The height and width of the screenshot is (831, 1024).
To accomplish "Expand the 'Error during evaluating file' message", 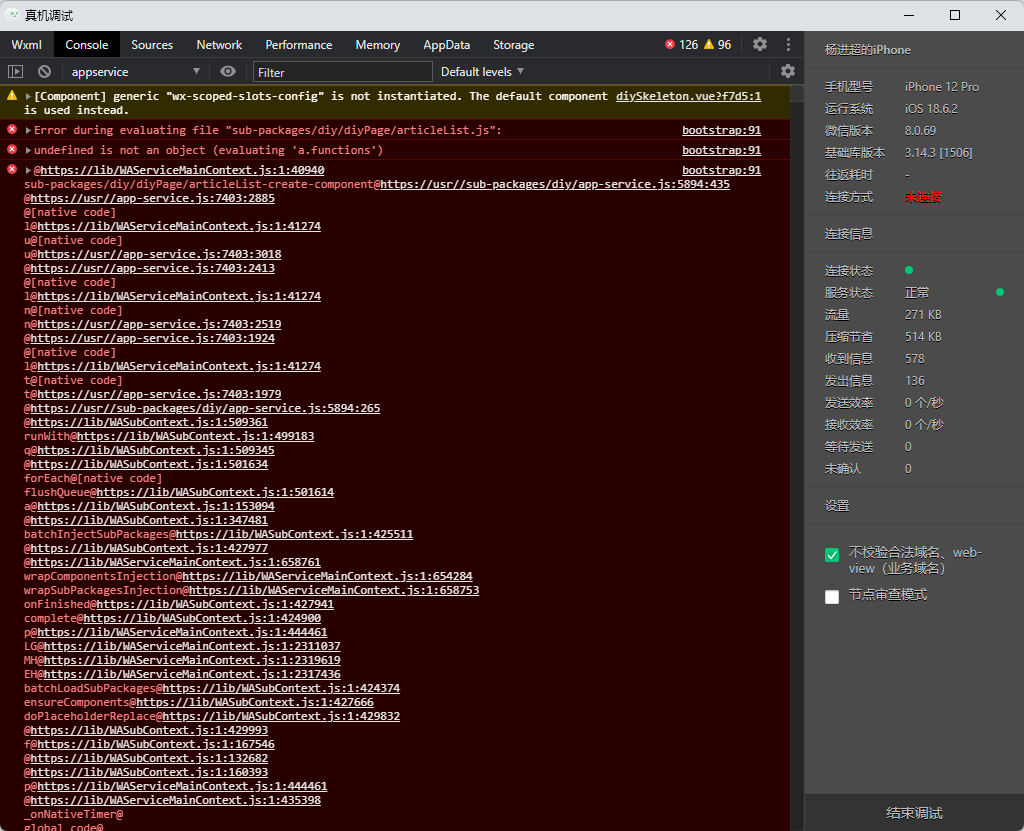I will tap(29, 130).
